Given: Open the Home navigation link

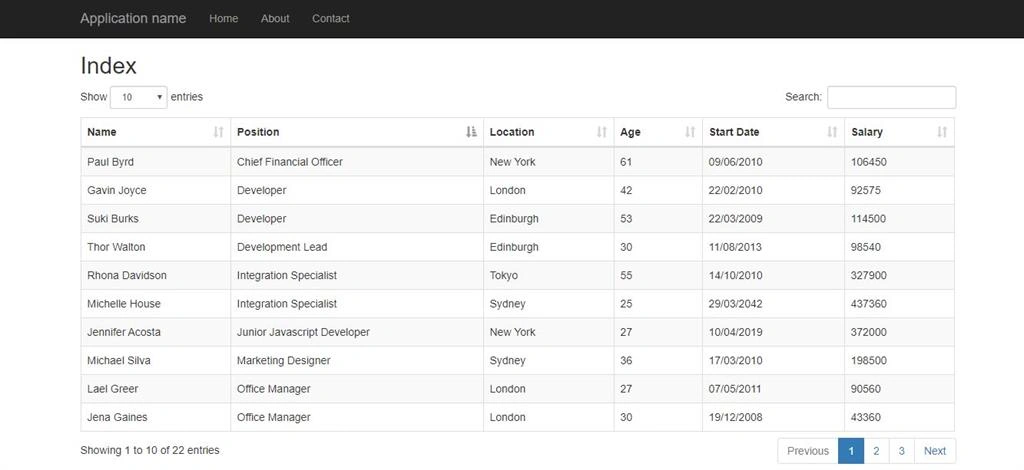Looking at the screenshot, I should pos(223,19).
